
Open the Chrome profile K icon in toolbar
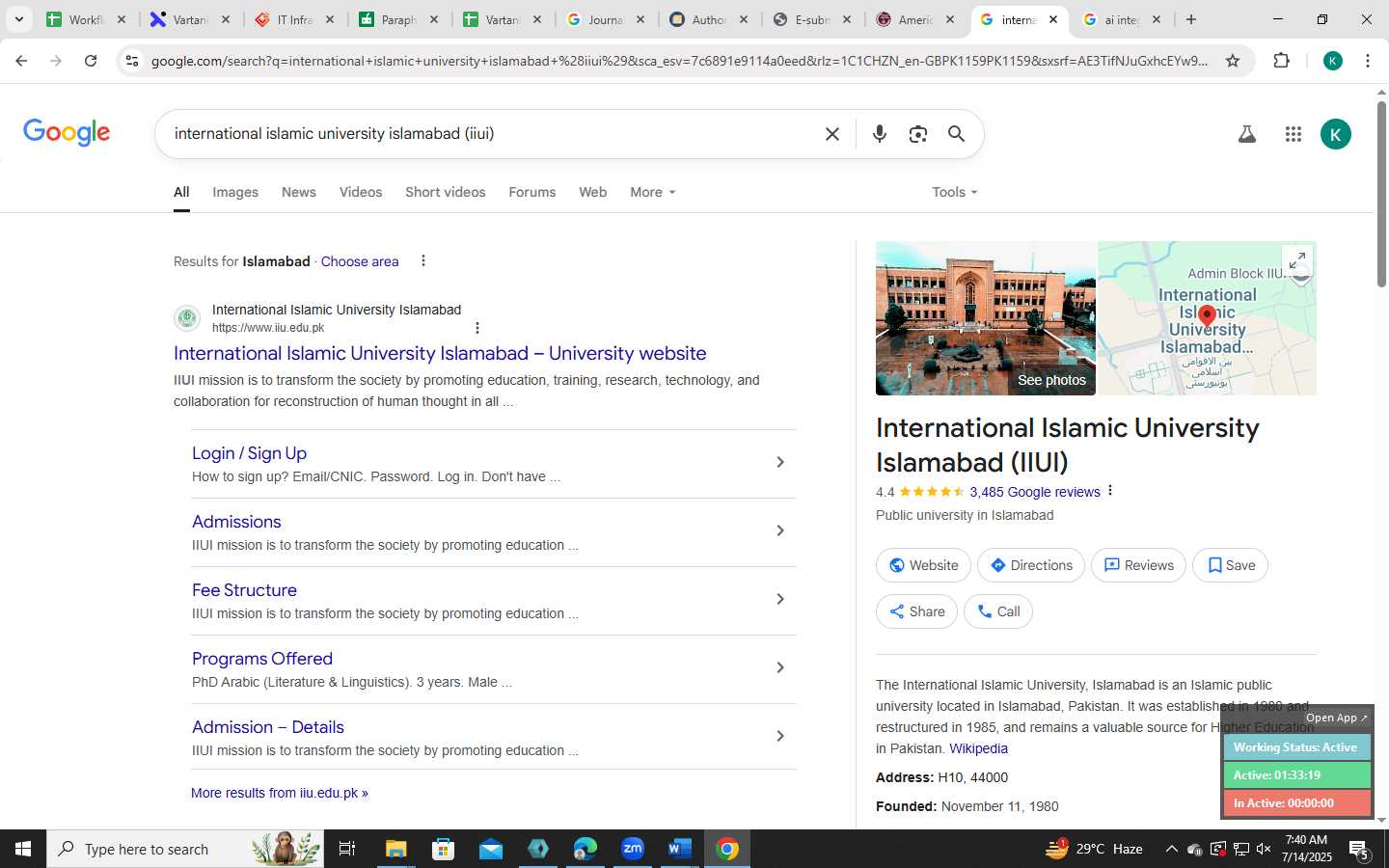(1333, 61)
